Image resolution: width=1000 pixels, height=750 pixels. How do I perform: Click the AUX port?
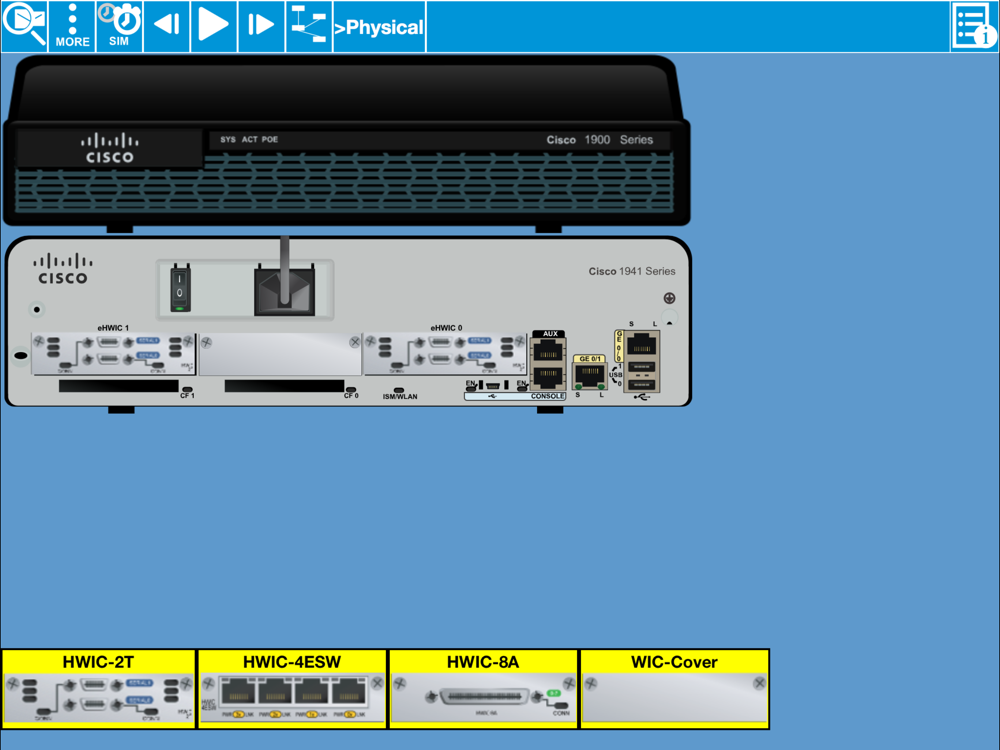pyautogui.click(x=548, y=348)
